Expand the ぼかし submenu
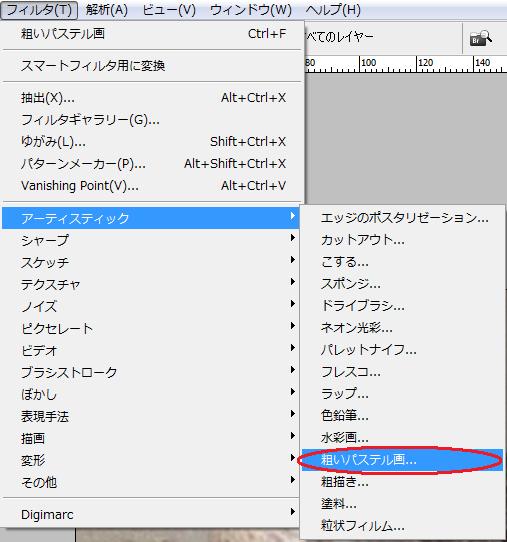Viewport: 507px width, 542px height. tap(150, 394)
